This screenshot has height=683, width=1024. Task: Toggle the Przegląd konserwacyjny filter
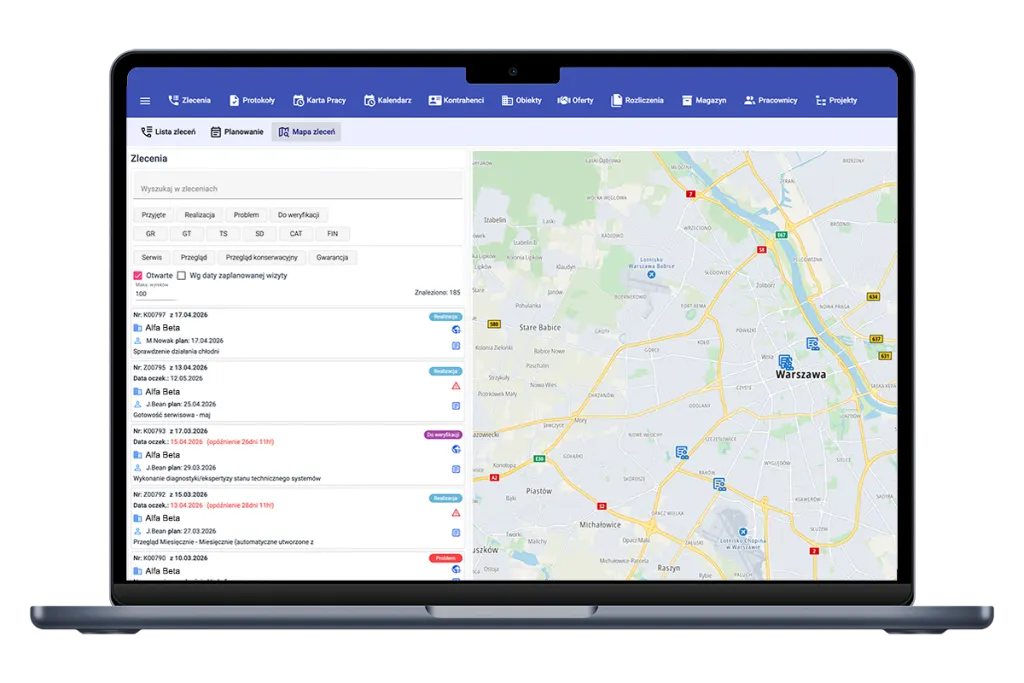coord(261,257)
